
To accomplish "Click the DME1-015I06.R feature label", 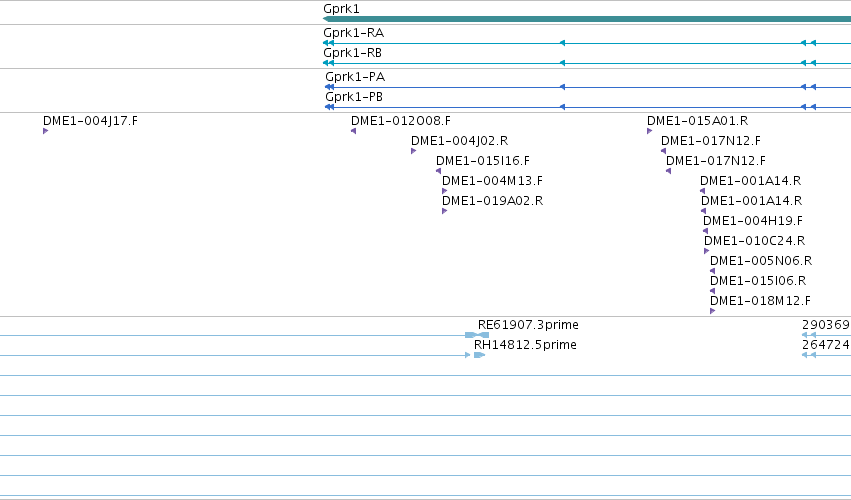I will 758,281.
